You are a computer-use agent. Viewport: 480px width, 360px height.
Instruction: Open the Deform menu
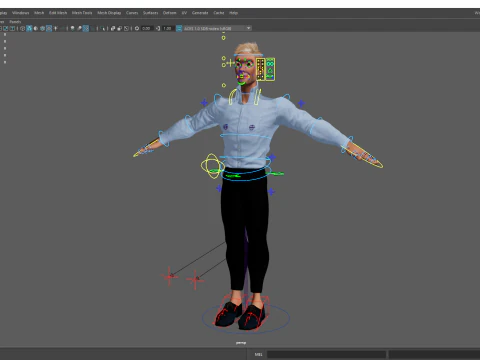pos(169,13)
